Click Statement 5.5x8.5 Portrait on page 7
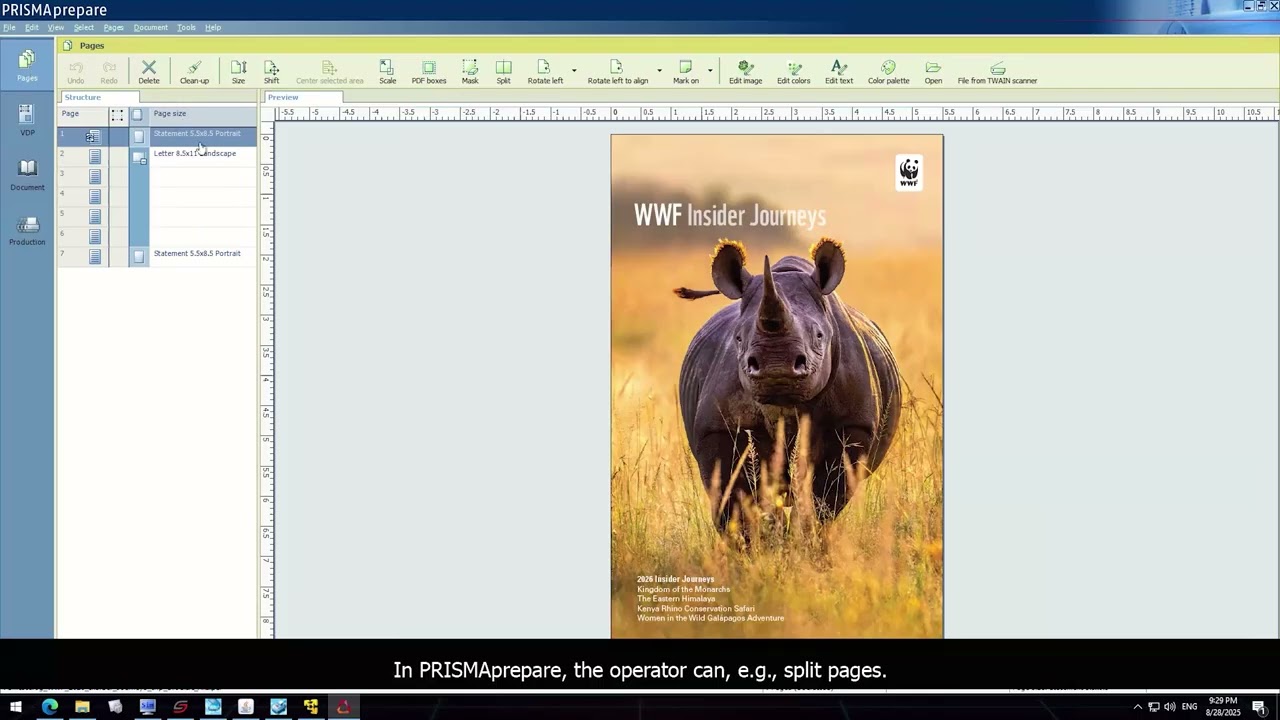1280x720 pixels. pyautogui.click(x=197, y=253)
